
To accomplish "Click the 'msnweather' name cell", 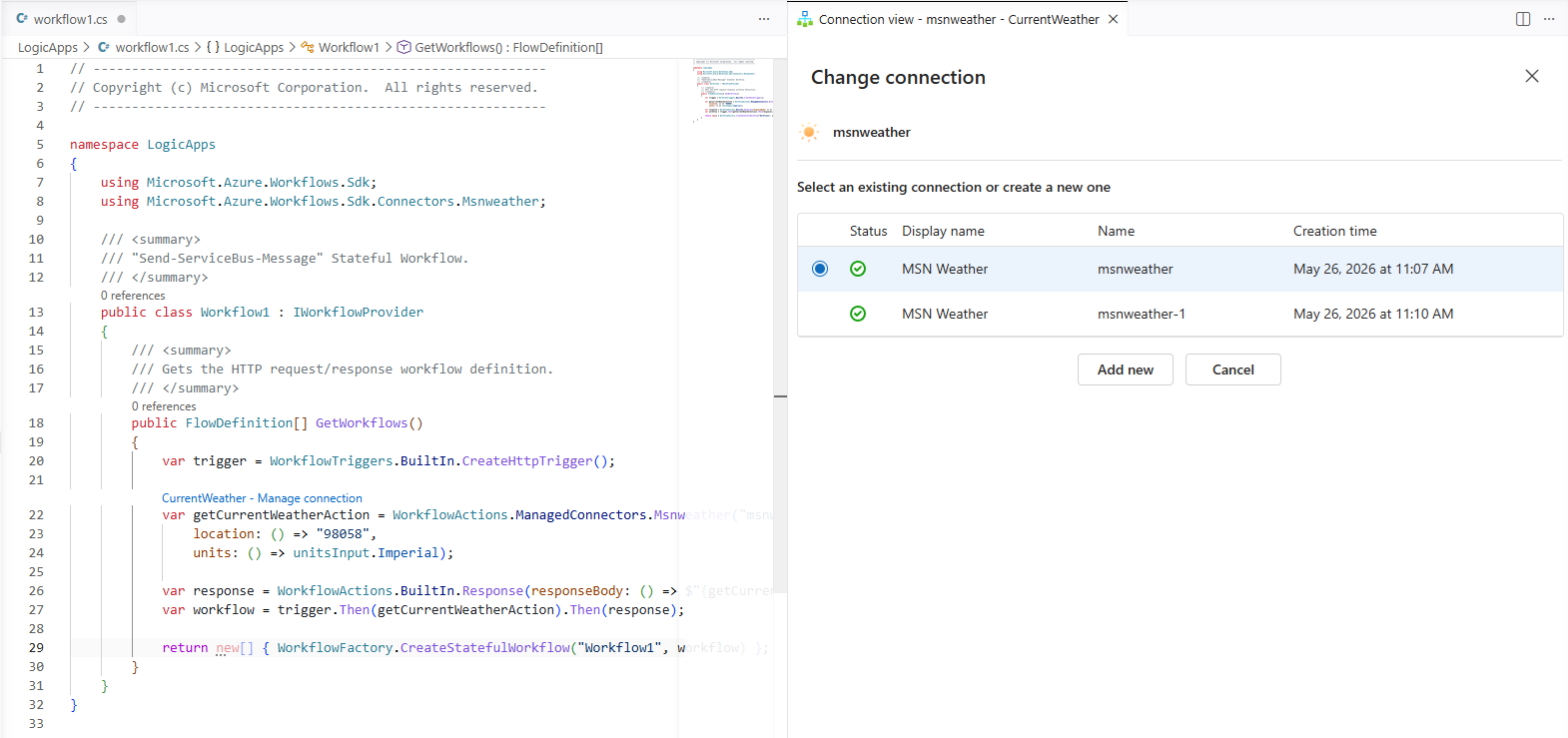I will tap(1135, 269).
